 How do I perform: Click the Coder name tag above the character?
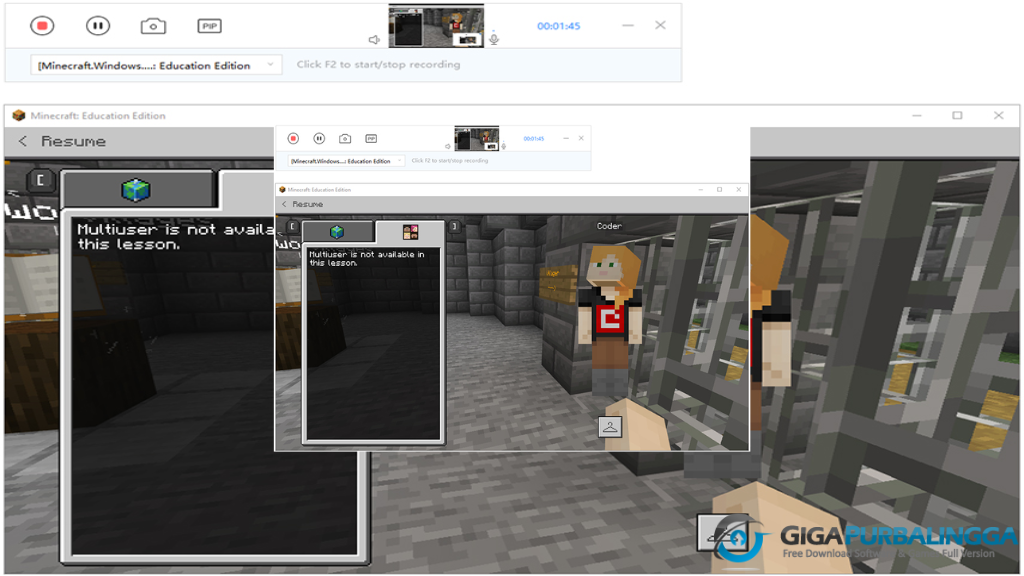(609, 226)
